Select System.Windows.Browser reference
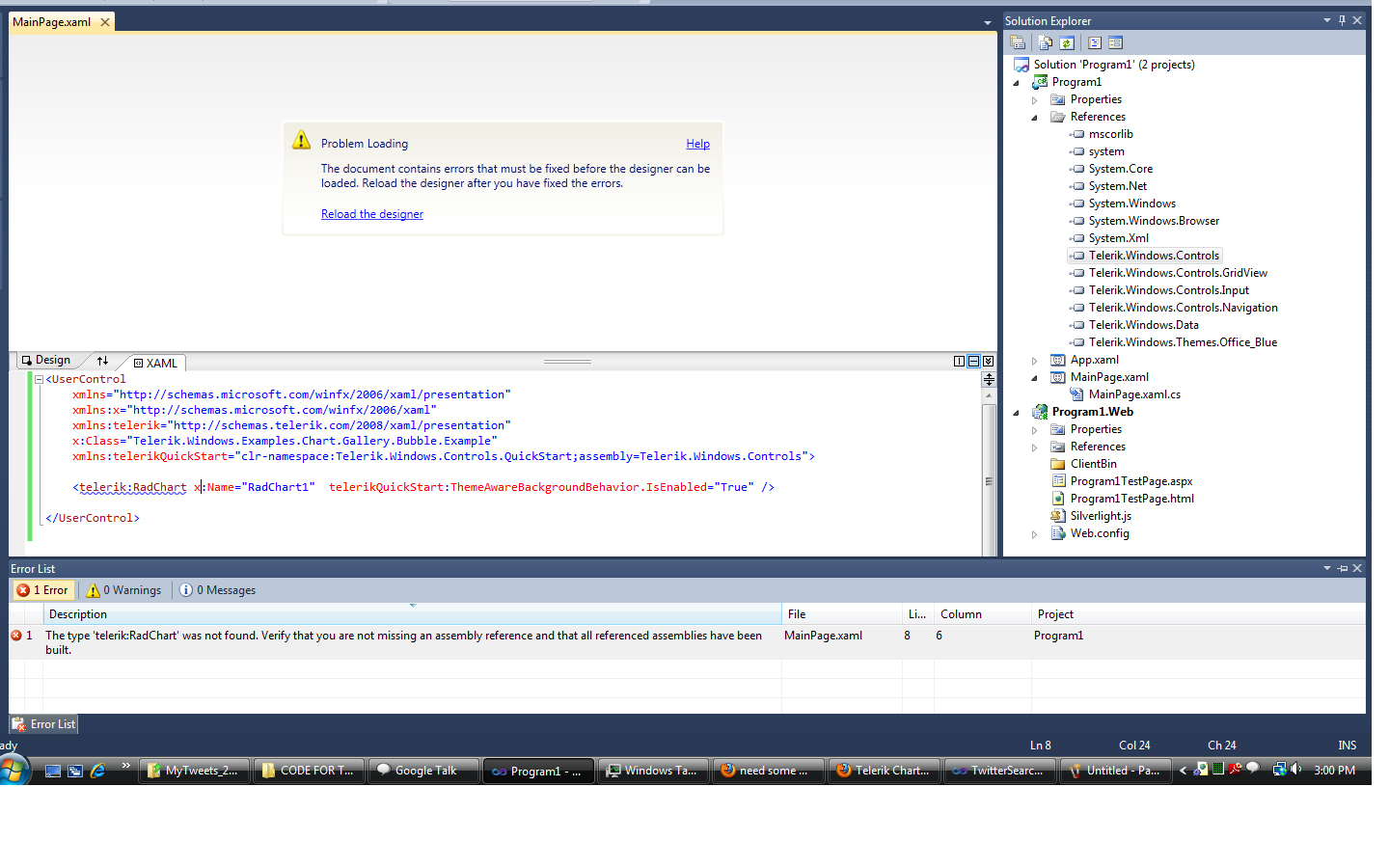The image size is (1389, 868). coord(1154,221)
